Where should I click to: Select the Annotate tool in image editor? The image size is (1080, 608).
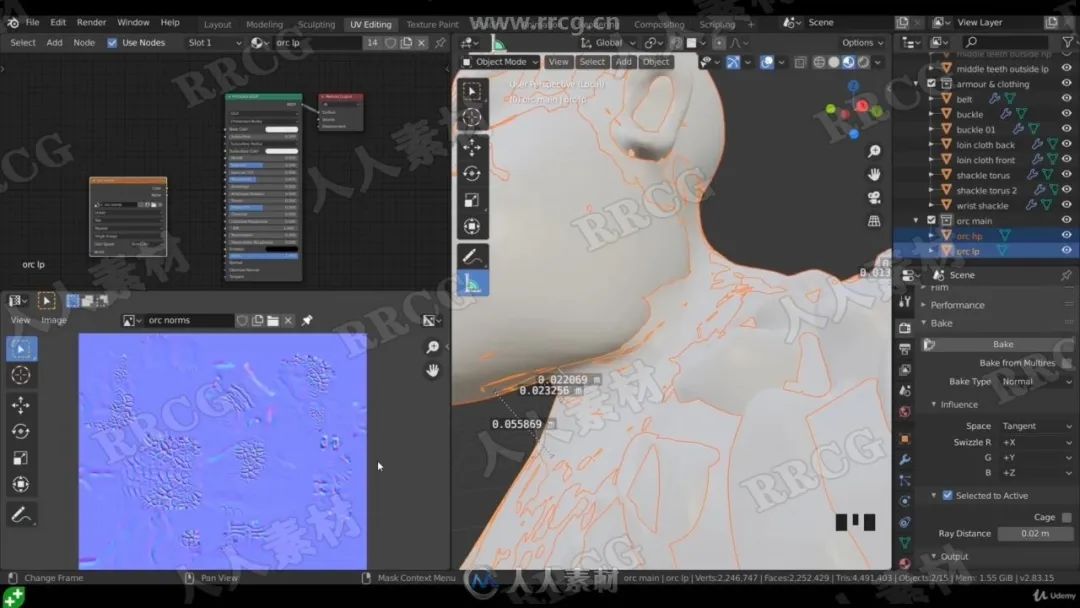click(x=21, y=515)
